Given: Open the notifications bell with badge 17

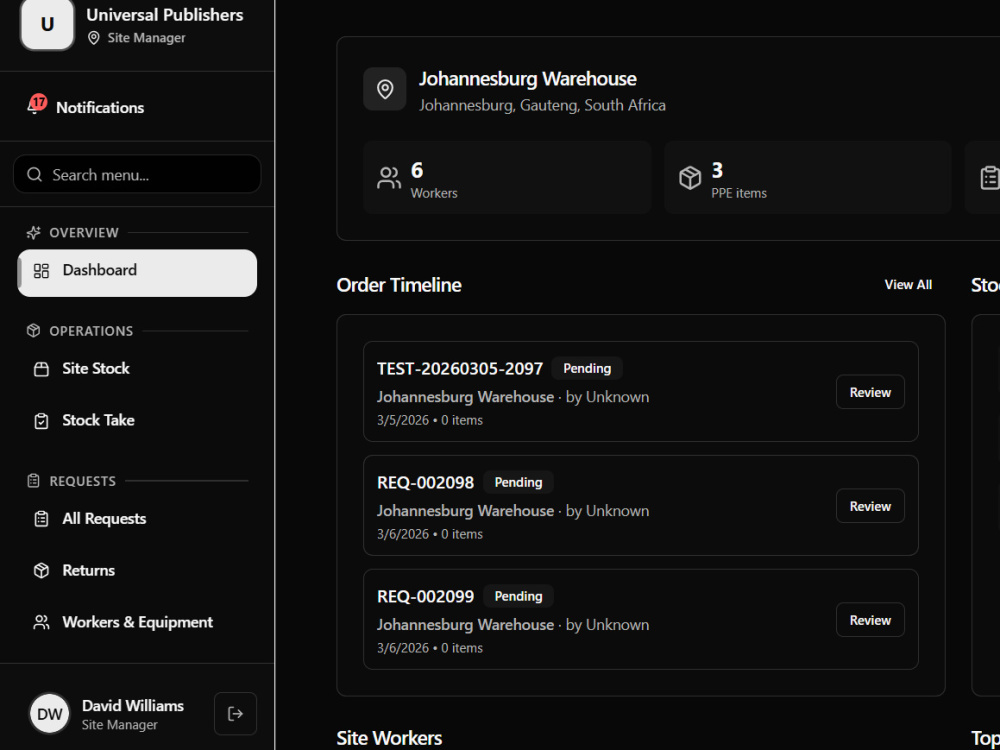Looking at the screenshot, I should tap(36, 106).
